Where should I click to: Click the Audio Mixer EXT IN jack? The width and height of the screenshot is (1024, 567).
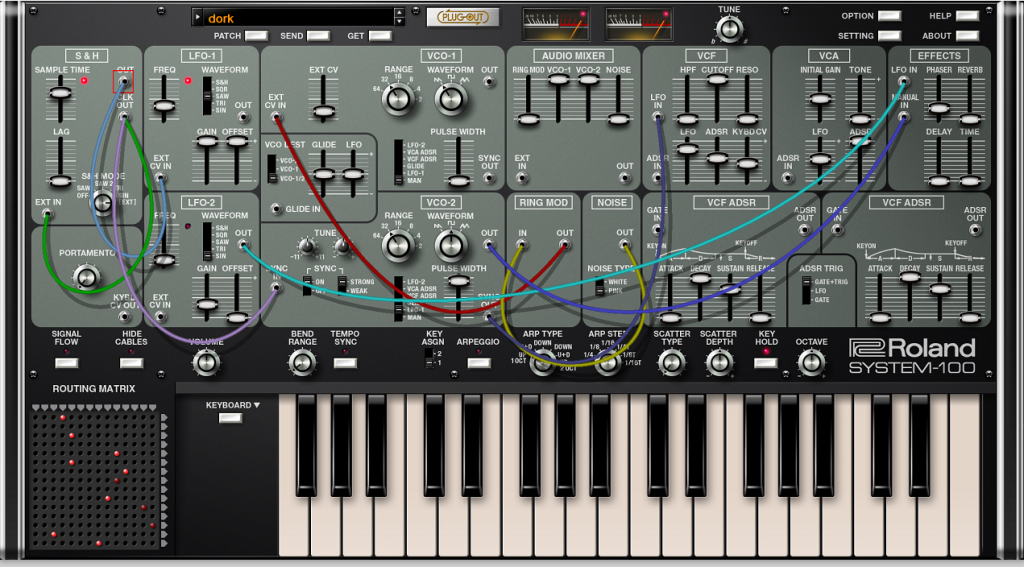coord(522,177)
